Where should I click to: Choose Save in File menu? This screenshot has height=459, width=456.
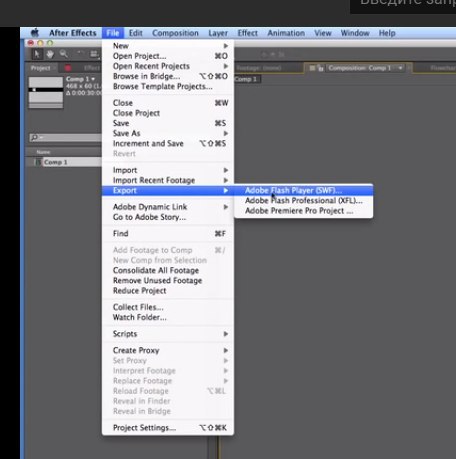(x=168, y=123)
